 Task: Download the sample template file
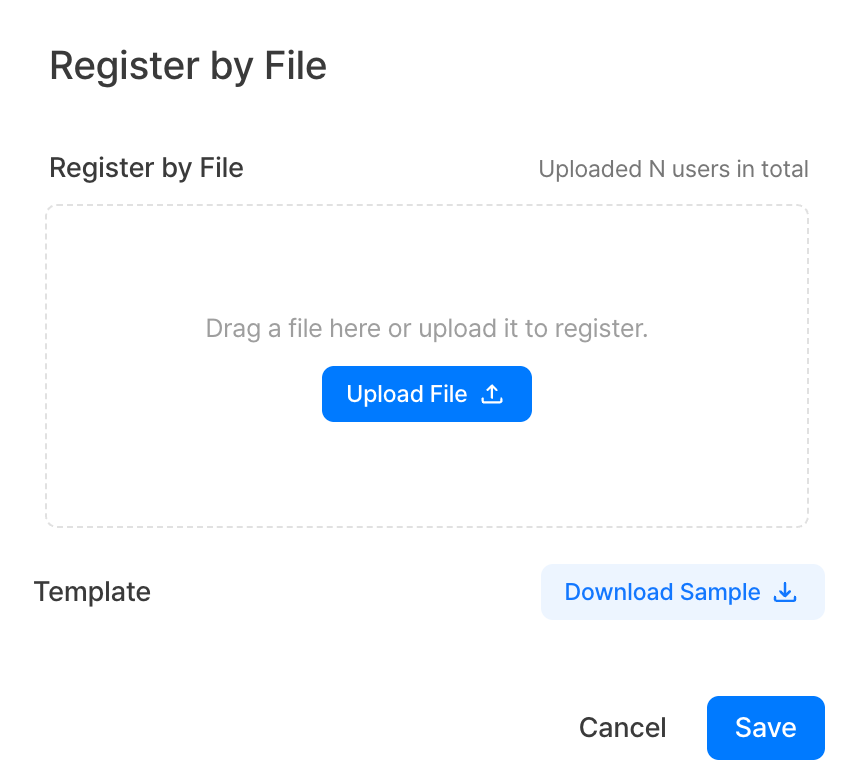point(682,592)
